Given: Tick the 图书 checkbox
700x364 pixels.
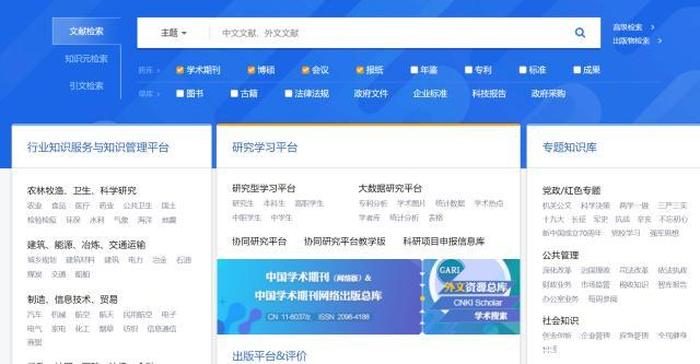Looking at the screenshot, I should click(180, 93).
